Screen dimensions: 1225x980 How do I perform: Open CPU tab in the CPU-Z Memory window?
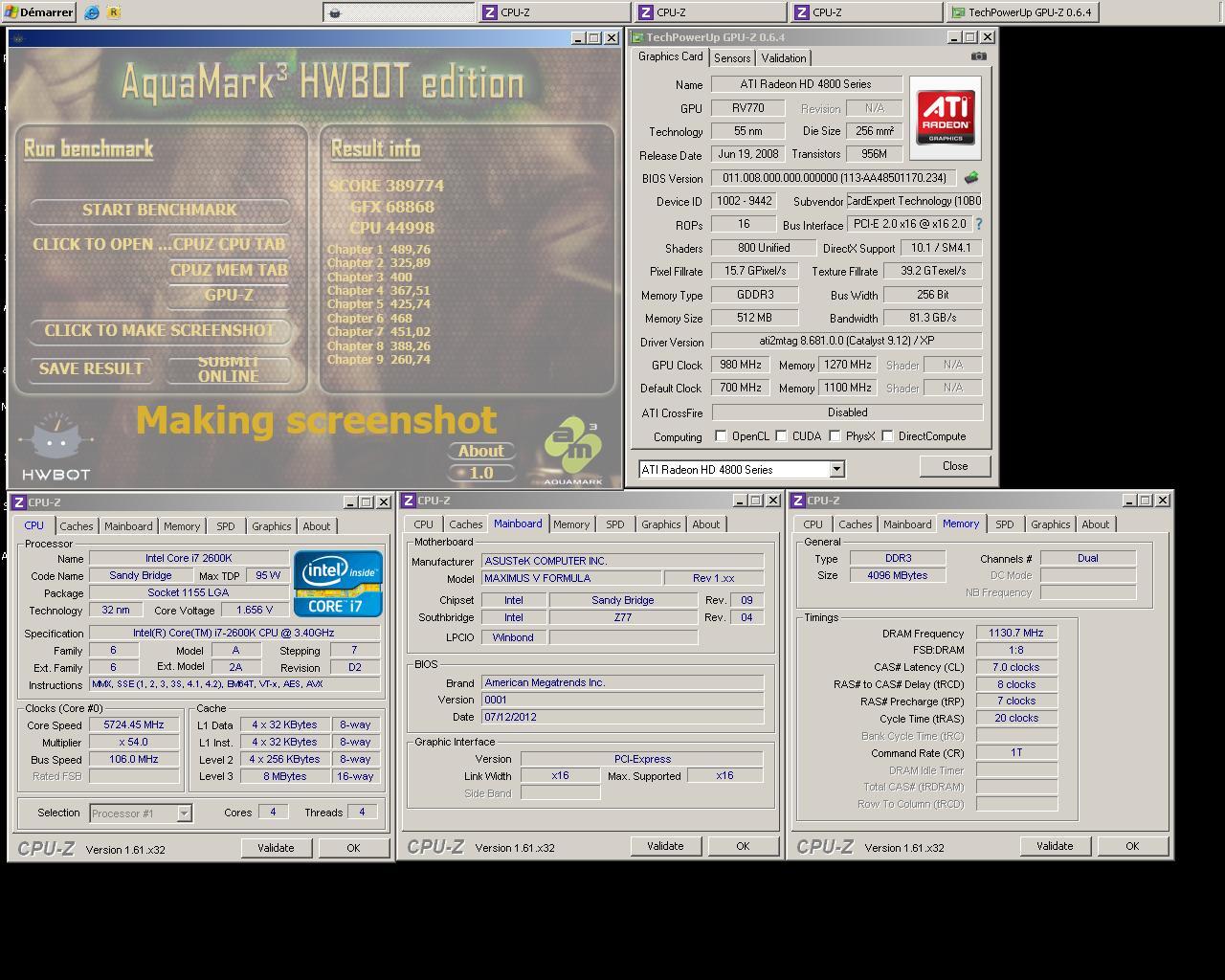pyautogui.click(x=813, y=524)
